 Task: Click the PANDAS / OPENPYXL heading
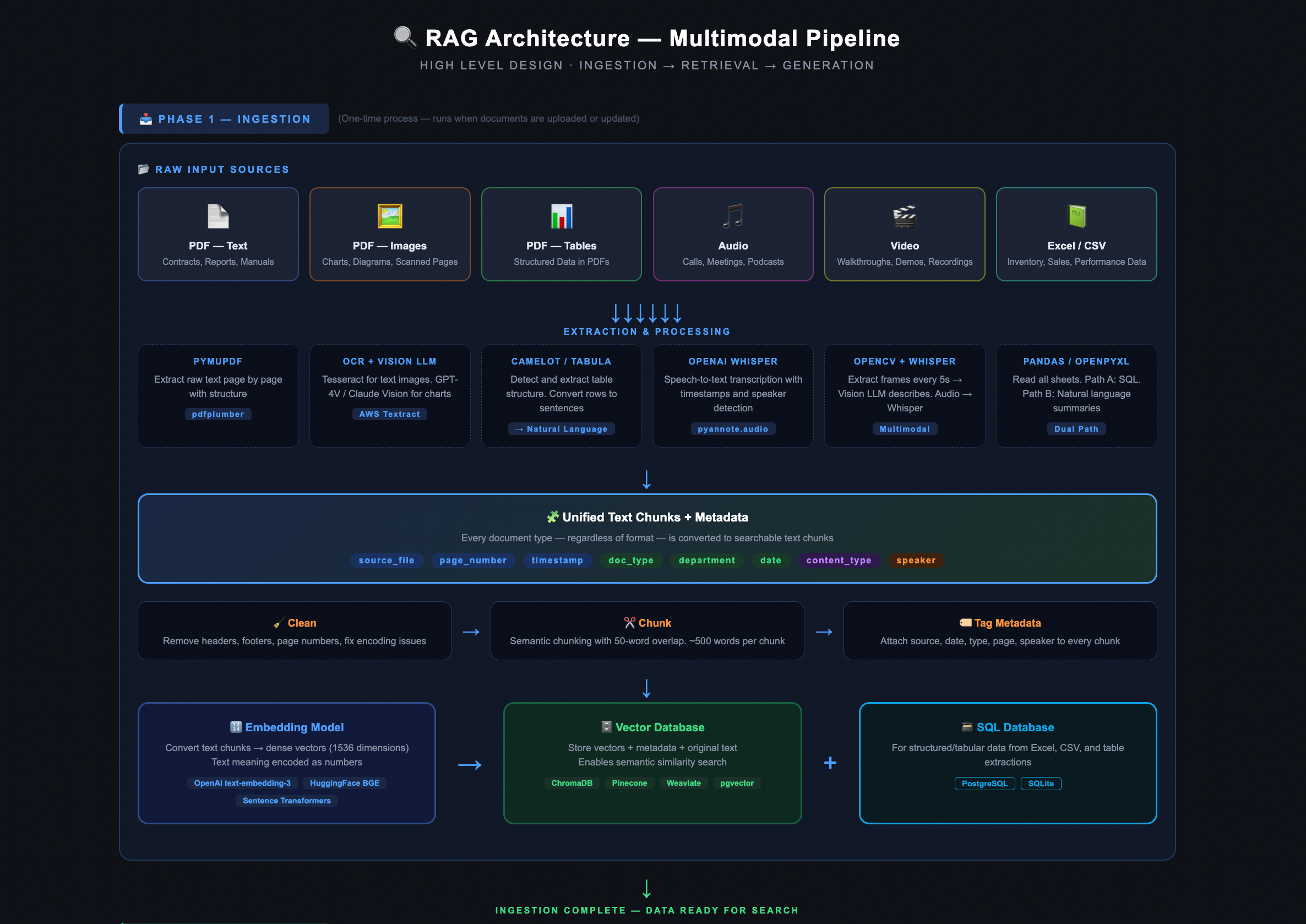1076,361
